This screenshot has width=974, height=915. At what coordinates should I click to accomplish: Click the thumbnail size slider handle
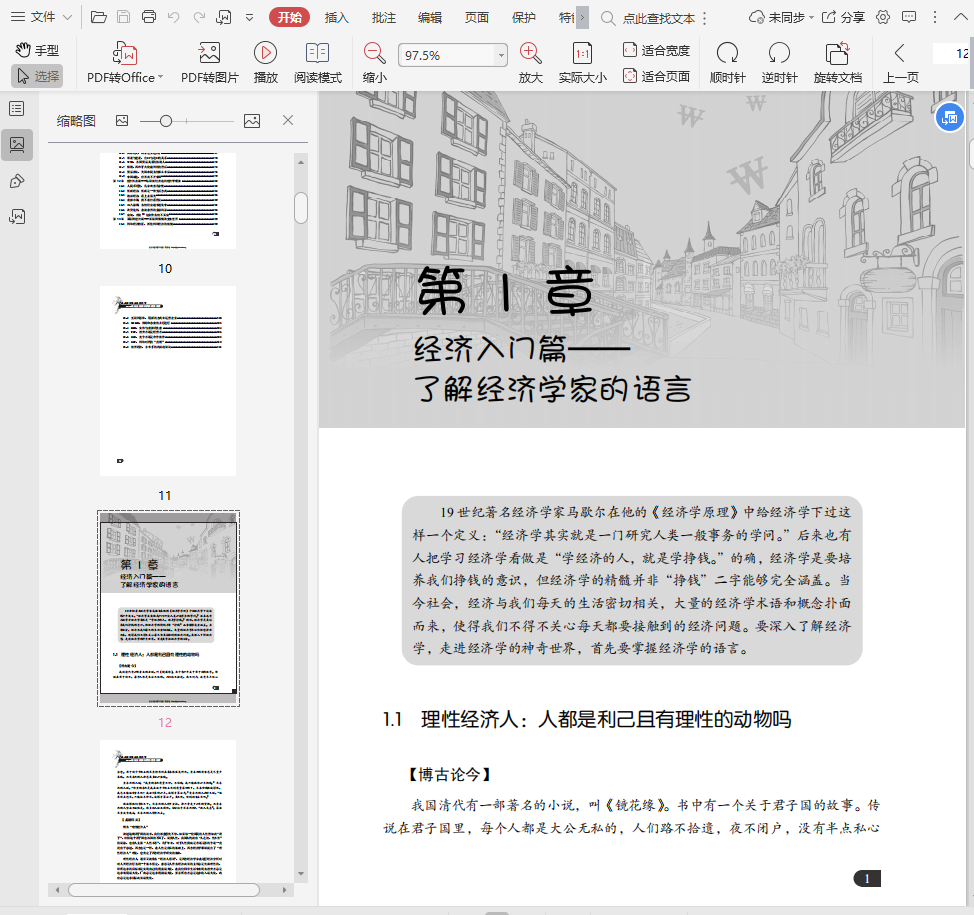click(x=166, y=121)
